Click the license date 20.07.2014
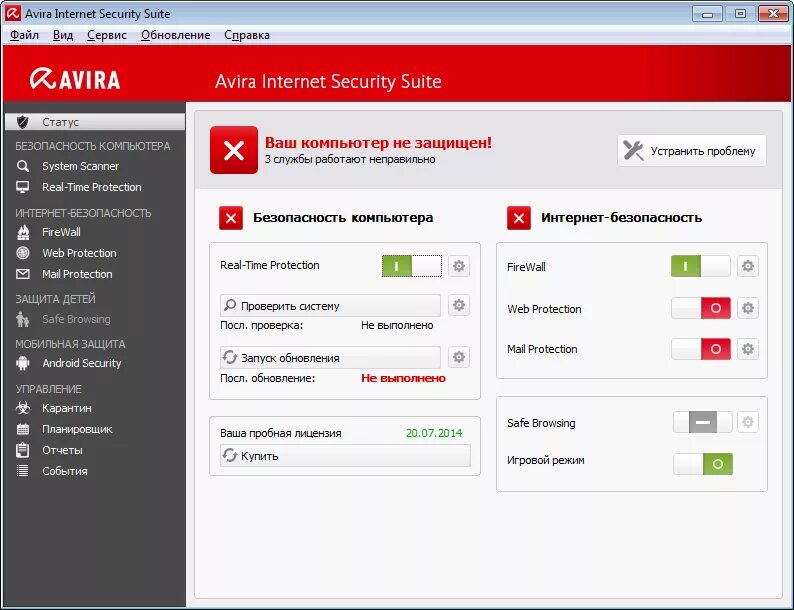The image size is (794, 610). pyautogui.click(x=434, y=433)
